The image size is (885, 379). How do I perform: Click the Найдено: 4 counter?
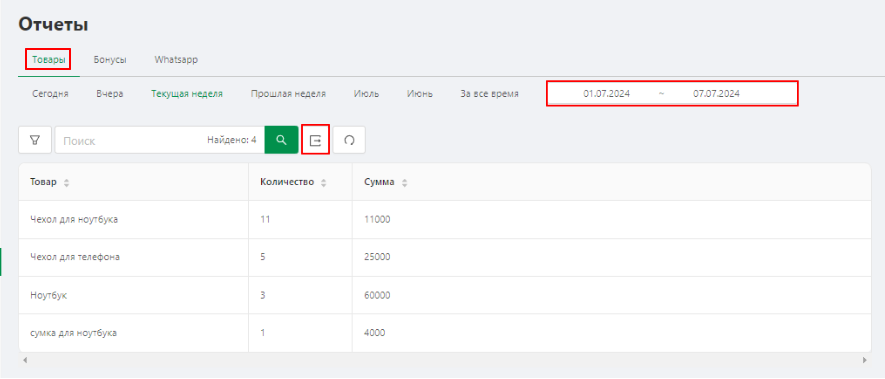click(x=231, y=140)
